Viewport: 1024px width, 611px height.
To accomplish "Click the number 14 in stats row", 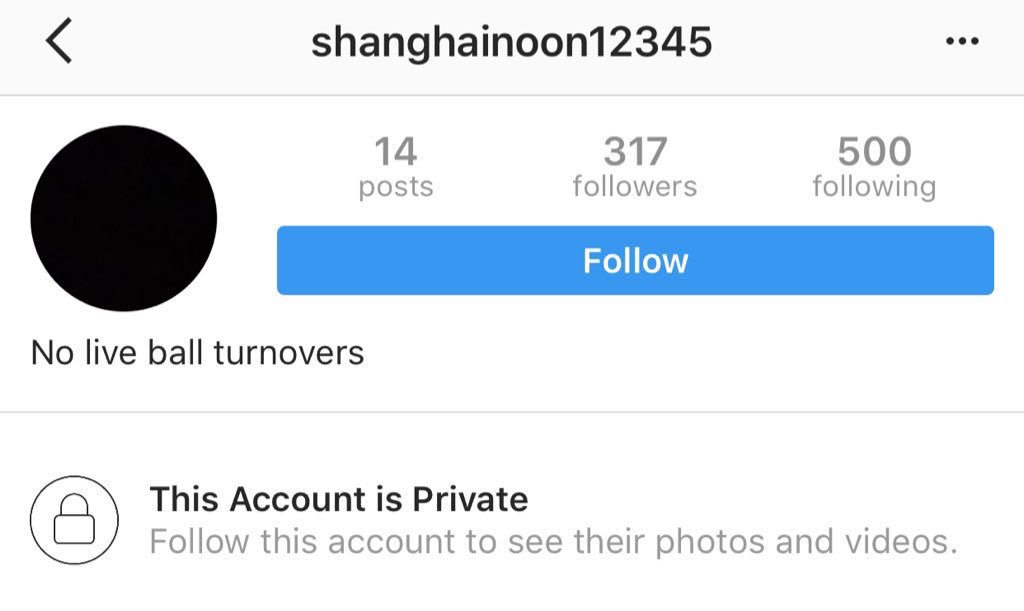I will (396, 151).
